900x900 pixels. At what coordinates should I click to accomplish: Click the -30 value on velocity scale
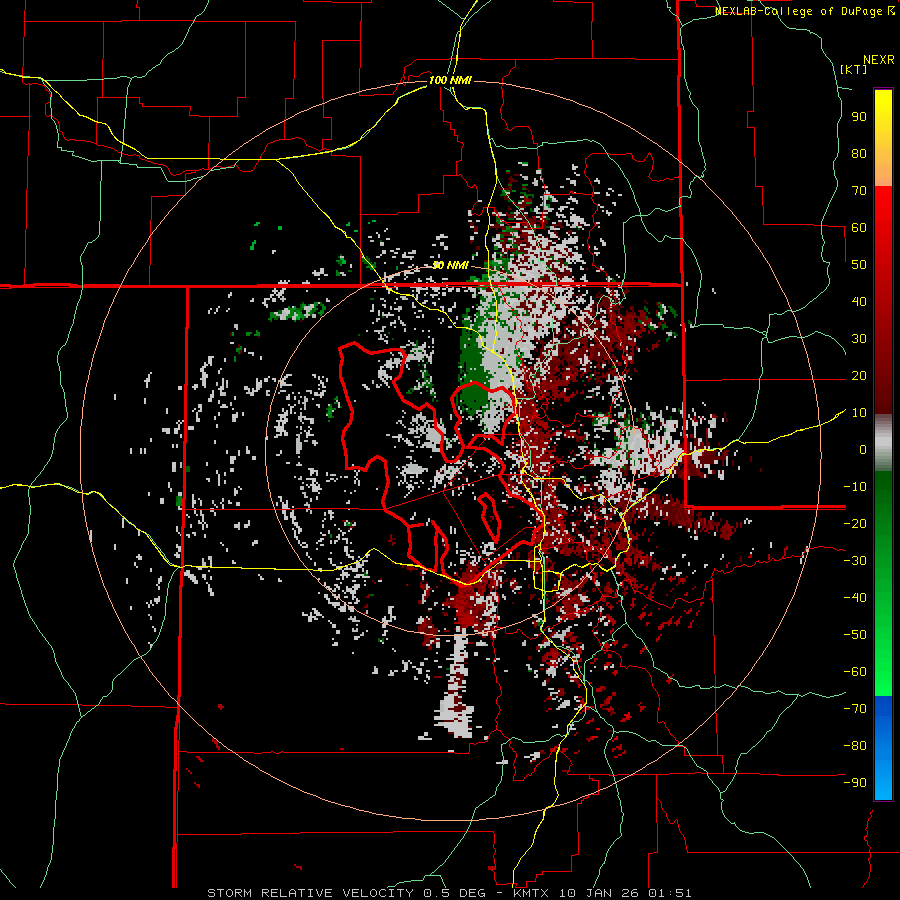[x=855, y=561]
